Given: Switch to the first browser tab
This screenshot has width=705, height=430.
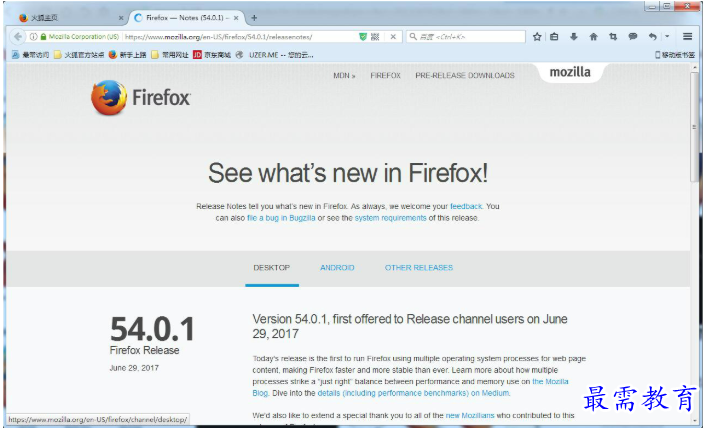Looking at the screenshot, I should [70, 18].
